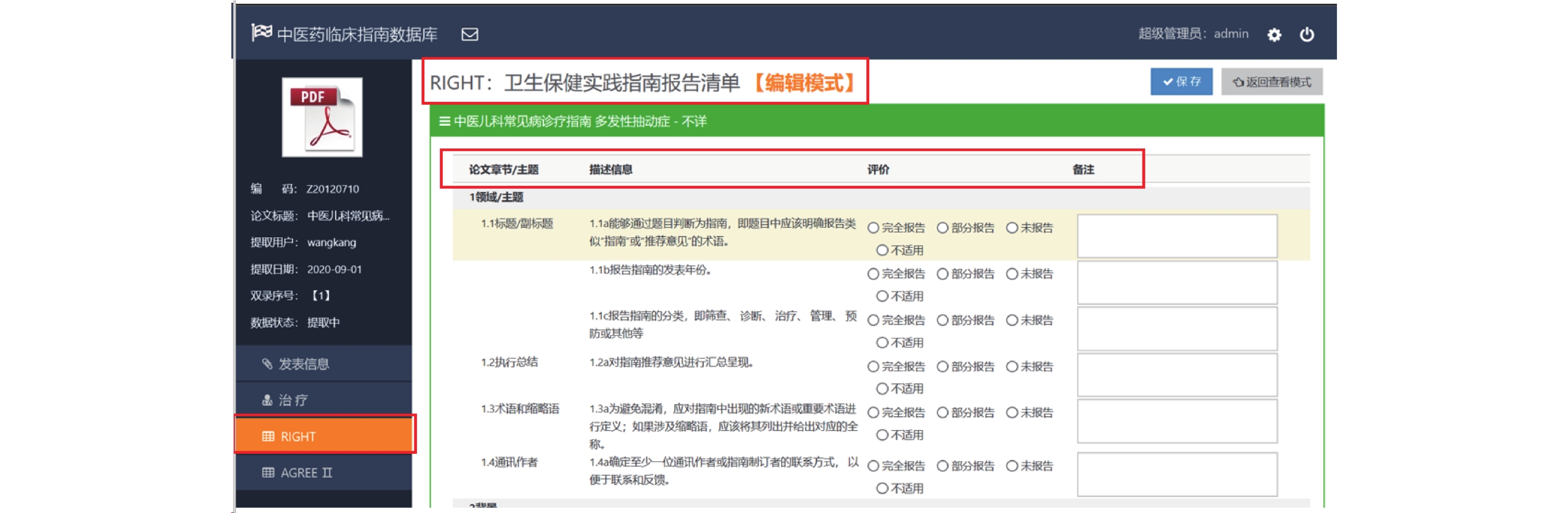Select 不适用 for item 1.1b
The width and height of the screenshot is (1568, 513).
882,296
